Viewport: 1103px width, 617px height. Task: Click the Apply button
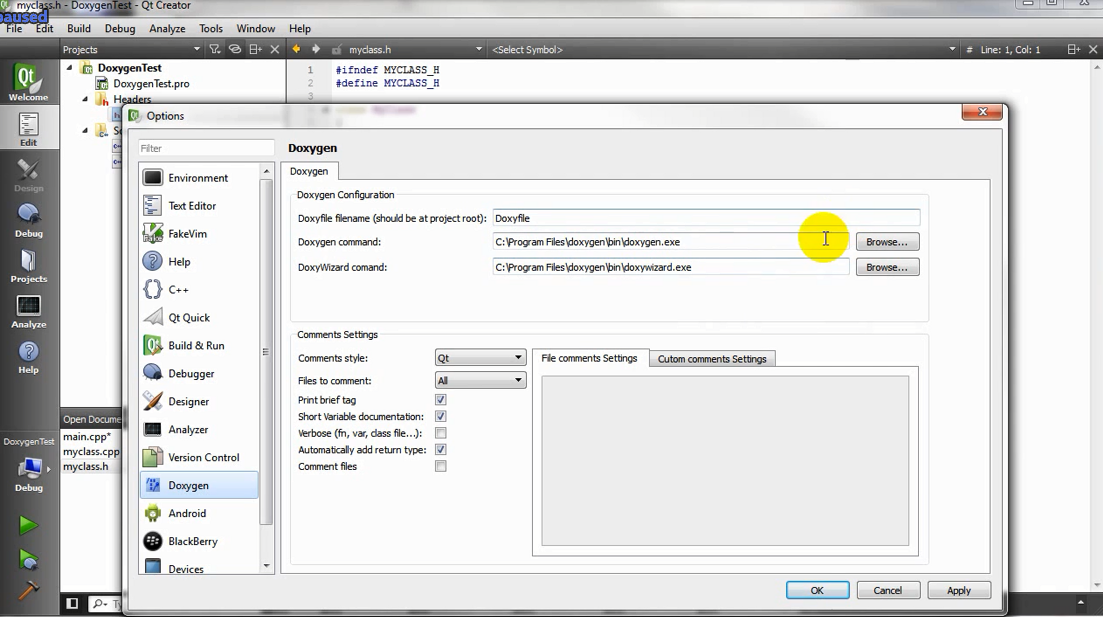(958, 591)
